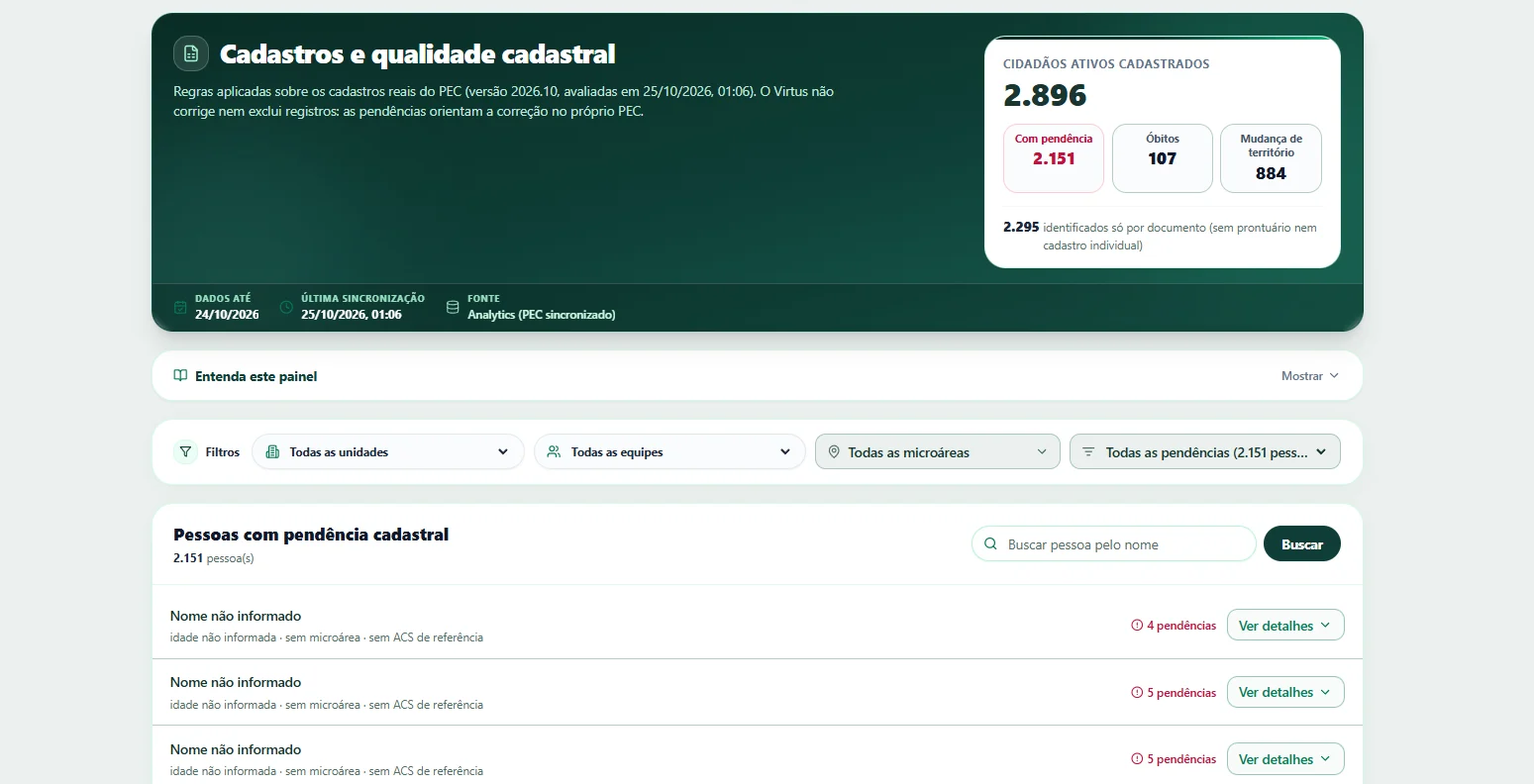Viewport: 1534px width, 784px height.
Task: Click the funnel Filtros icon
Action: (x=185, y=452)
